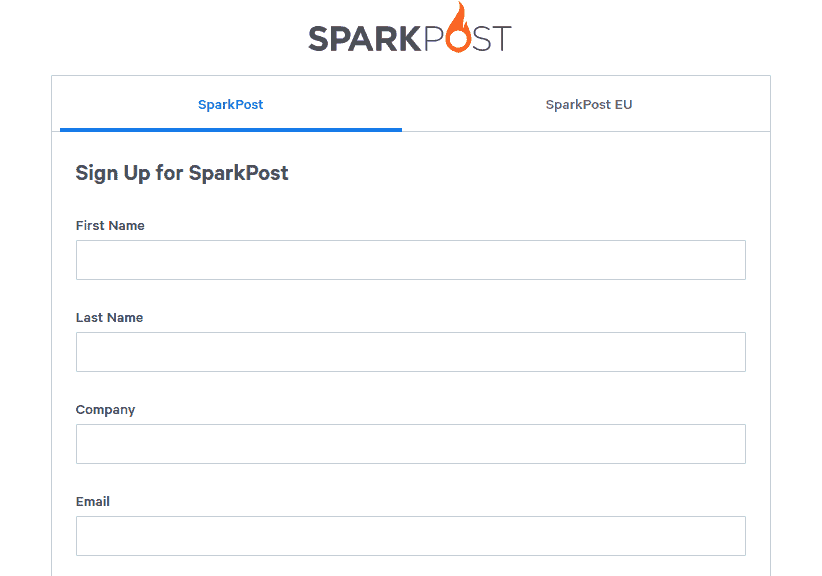Click inside the Email text box
The height and width of the screenshot is (576, 822).
(411, 536)
